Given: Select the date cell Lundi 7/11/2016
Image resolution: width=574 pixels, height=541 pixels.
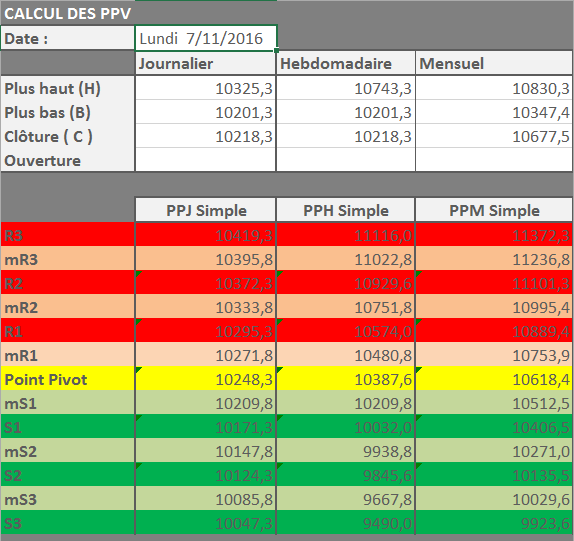Looking at the screenshot, I should 206,38.
